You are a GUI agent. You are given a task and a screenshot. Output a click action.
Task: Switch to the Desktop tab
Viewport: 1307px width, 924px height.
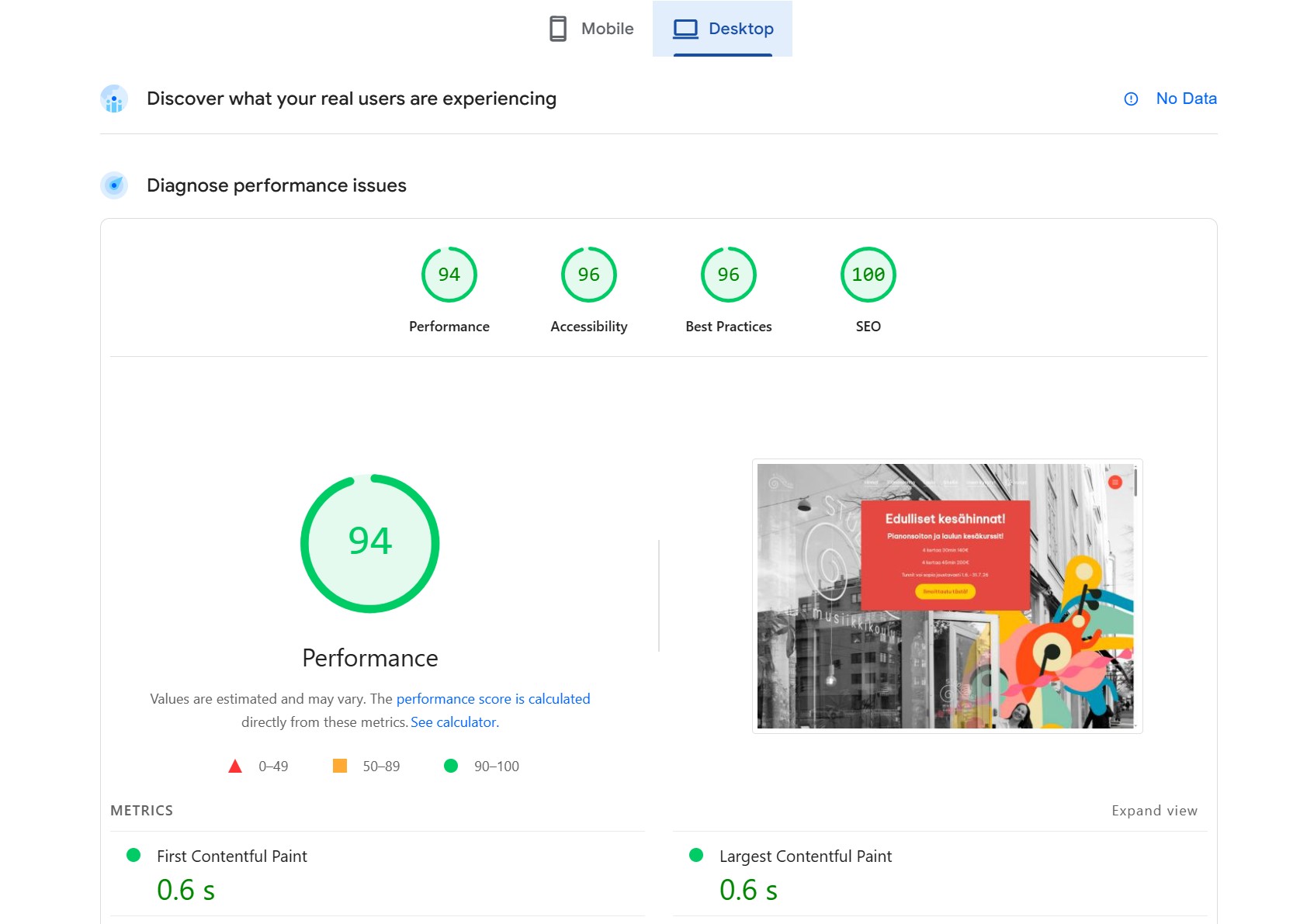coord(723,29)
